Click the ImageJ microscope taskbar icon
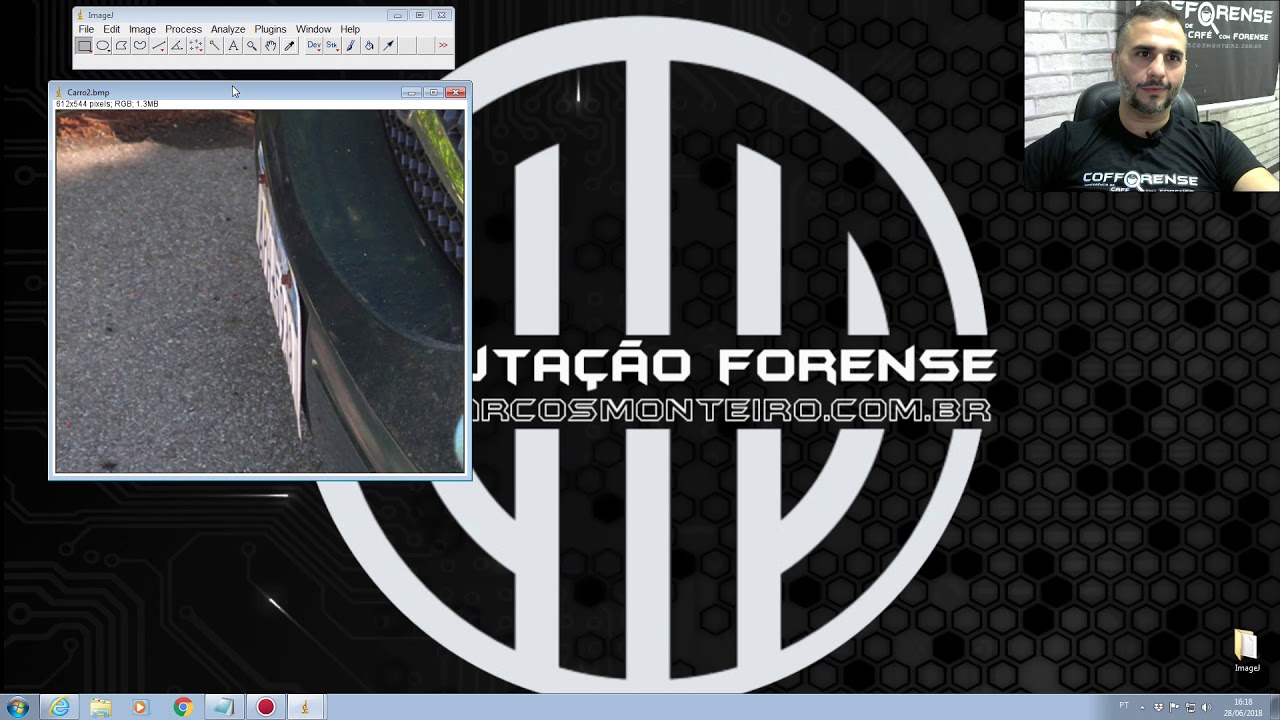Image resolution: width=1280 pixels, height=720 pixels. [x=306, y=707]
